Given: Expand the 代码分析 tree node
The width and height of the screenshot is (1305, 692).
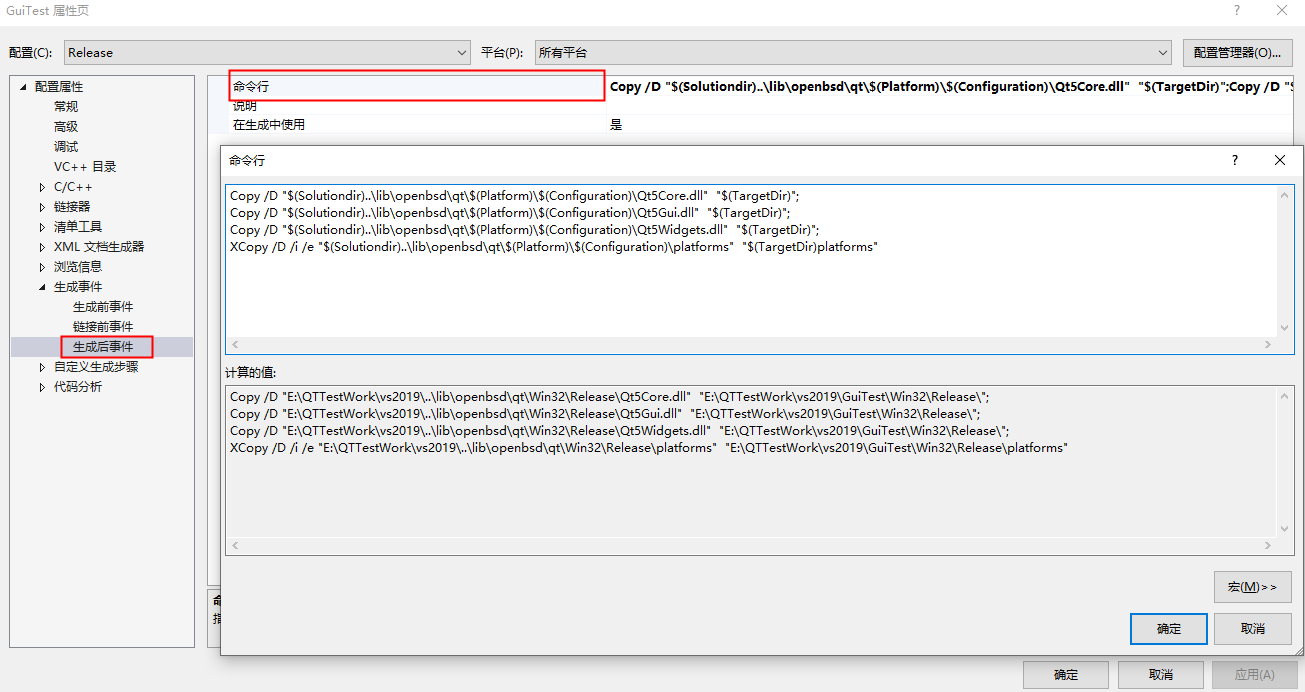Looking at the screenshot, I should tap(42, 387).
